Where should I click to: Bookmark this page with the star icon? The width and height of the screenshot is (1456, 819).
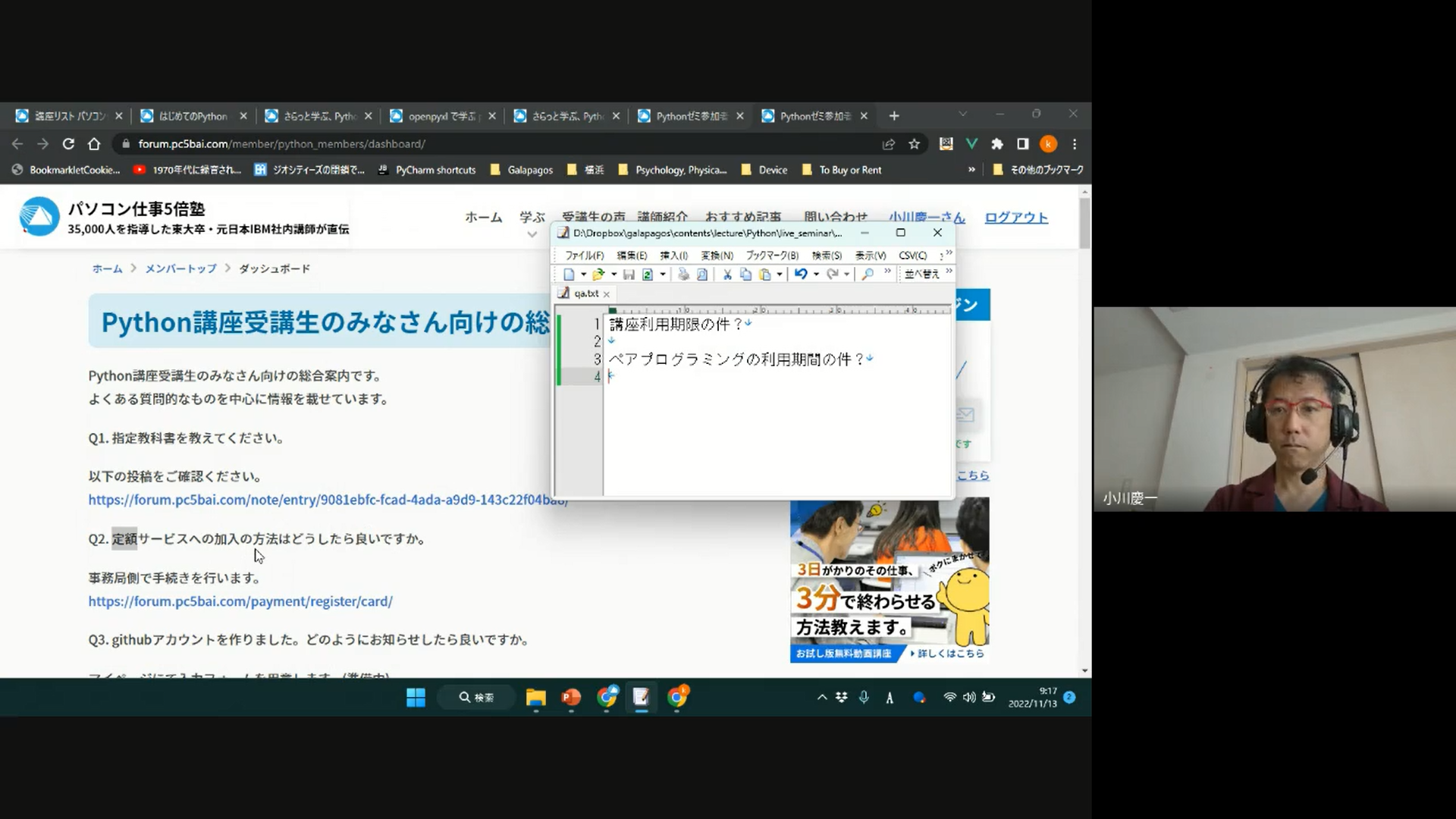click(915, 144)
